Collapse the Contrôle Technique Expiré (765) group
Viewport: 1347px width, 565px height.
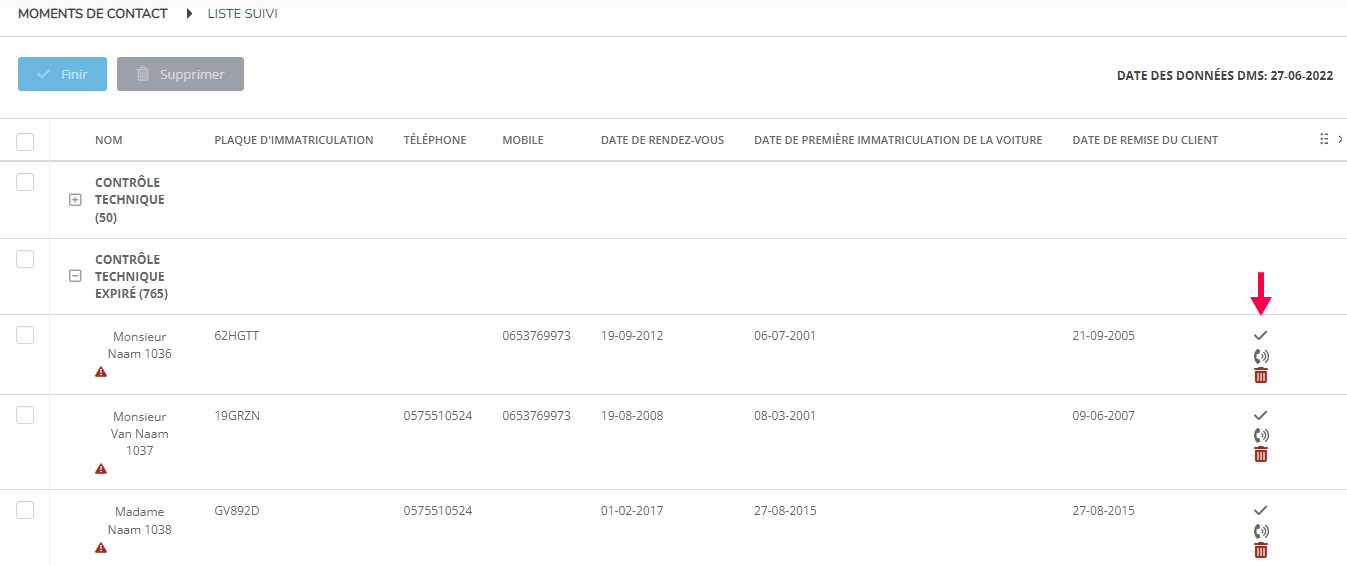[74, 277]
